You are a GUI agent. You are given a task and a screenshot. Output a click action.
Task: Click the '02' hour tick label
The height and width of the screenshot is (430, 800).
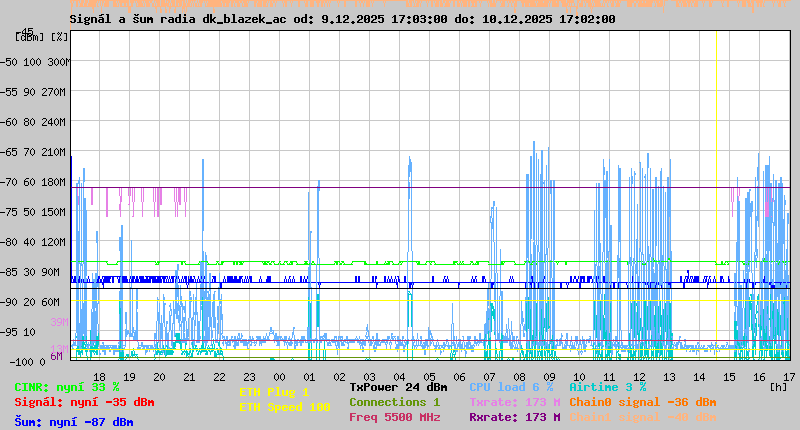pyautogui.click(x=339, y=377)
